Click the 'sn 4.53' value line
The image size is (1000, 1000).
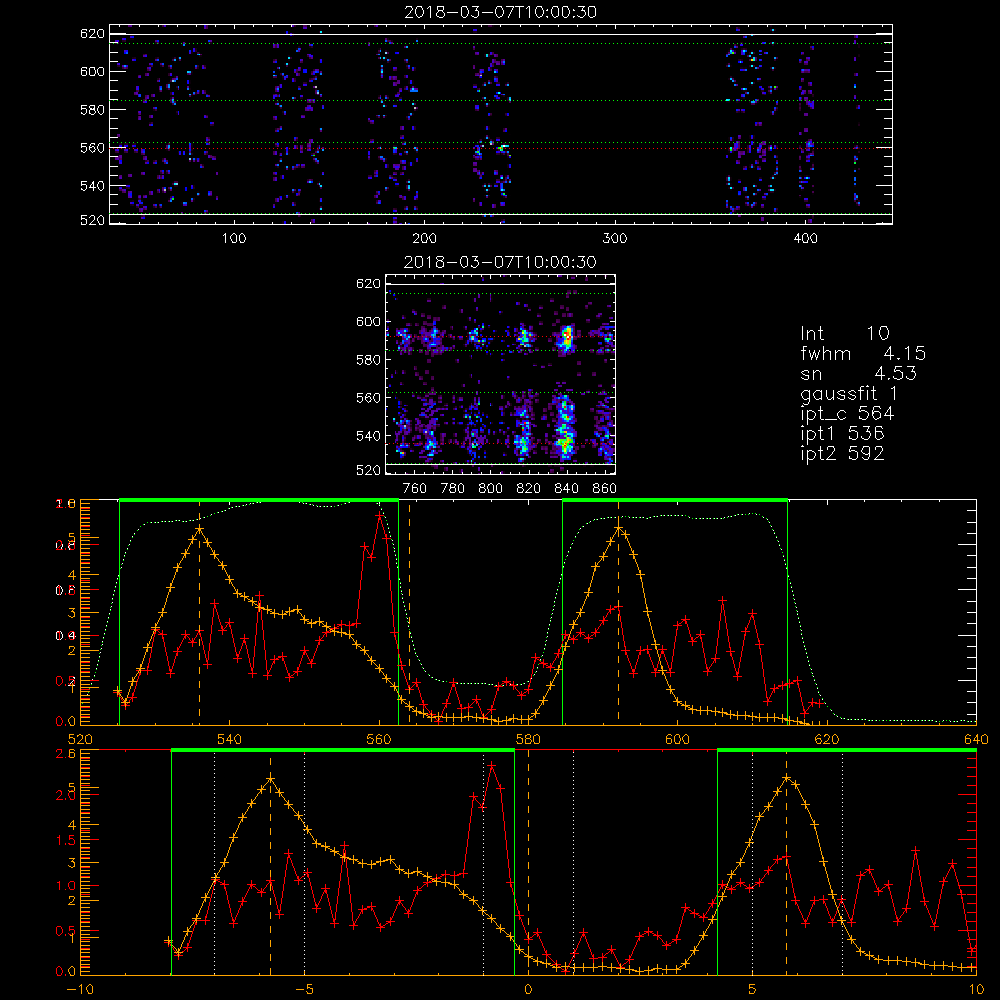pyautogui.click(x=858, y=374)
